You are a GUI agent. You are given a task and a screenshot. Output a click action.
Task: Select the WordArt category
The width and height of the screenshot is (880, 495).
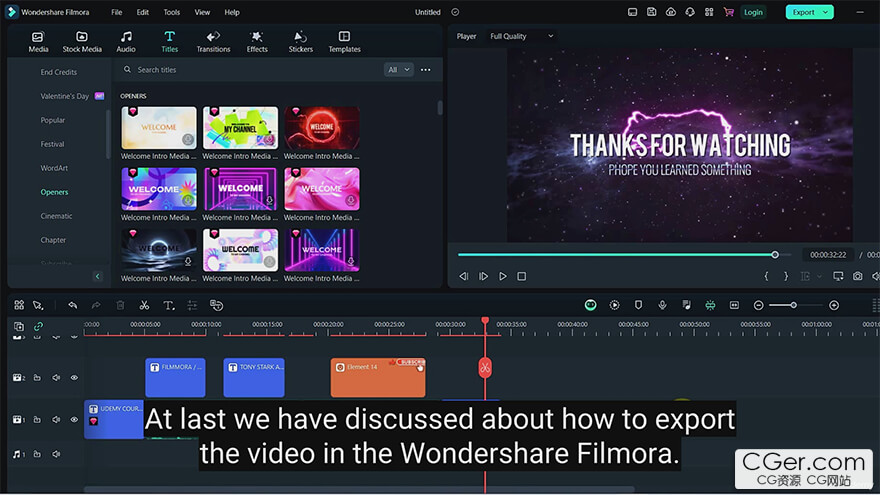point(54,168)
